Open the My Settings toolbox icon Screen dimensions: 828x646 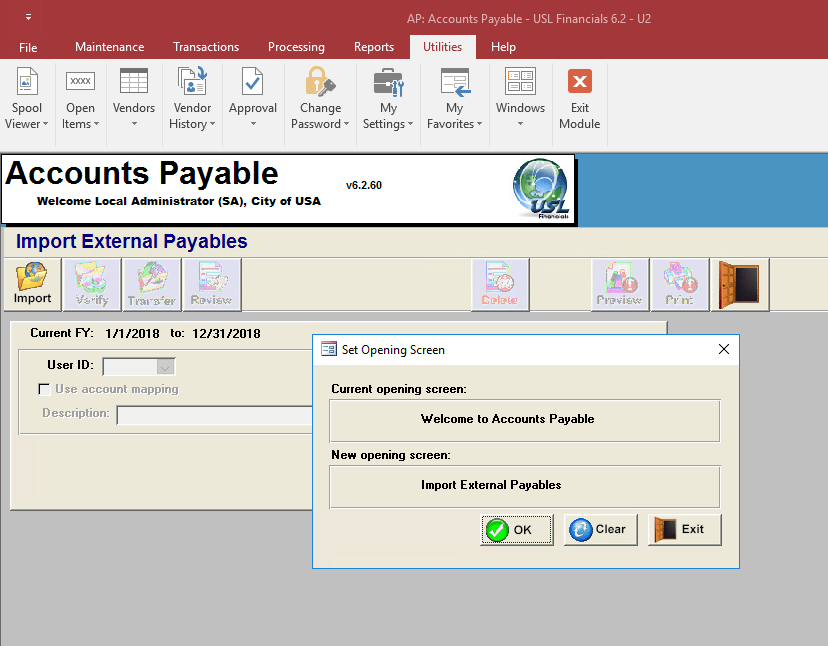click(x=388, y=82)
